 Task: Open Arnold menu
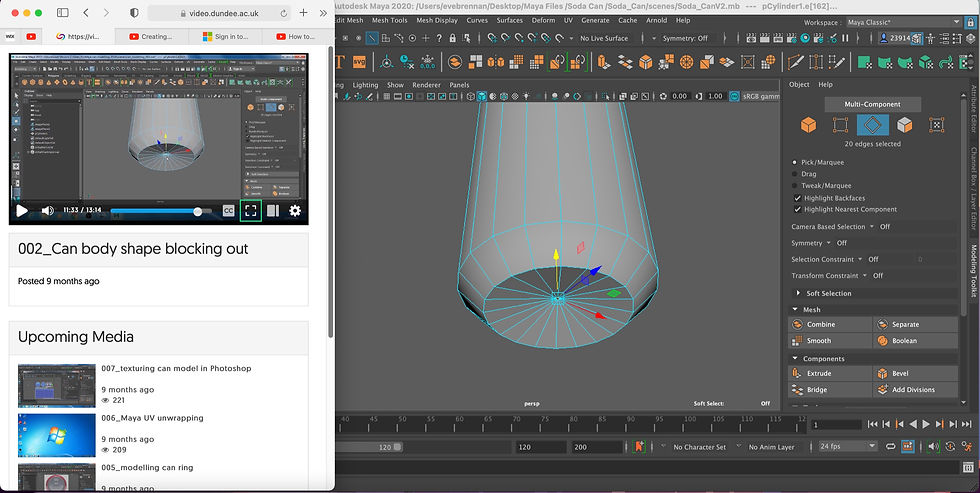[x=656, y=20]
